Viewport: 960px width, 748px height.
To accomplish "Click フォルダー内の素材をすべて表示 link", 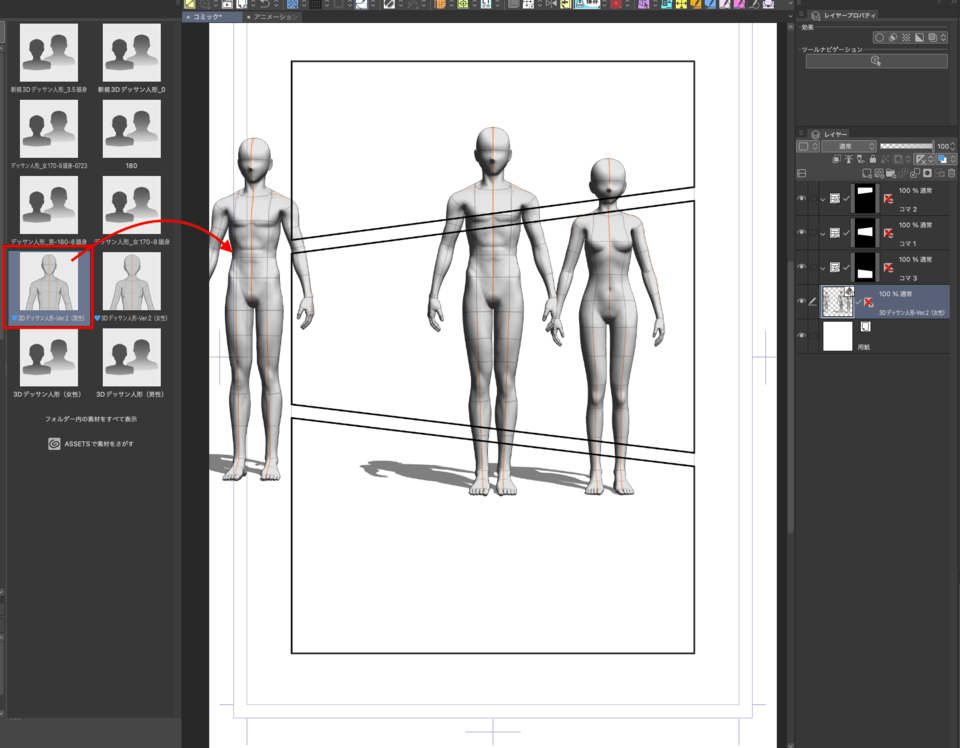I will (91, 419).
